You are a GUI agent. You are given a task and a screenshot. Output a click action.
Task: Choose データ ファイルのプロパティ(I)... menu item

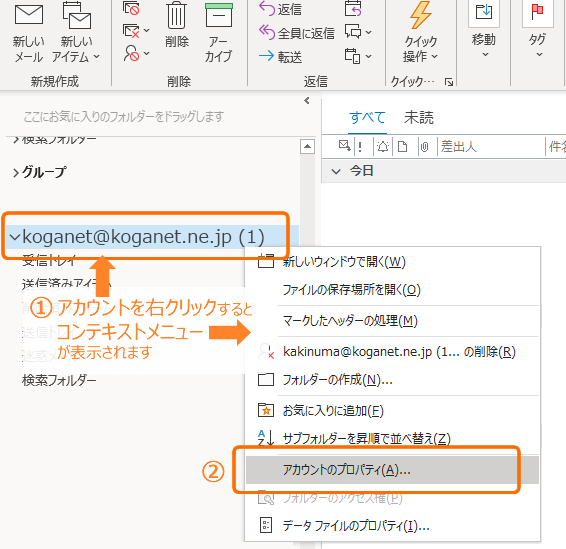pos(392,526)
